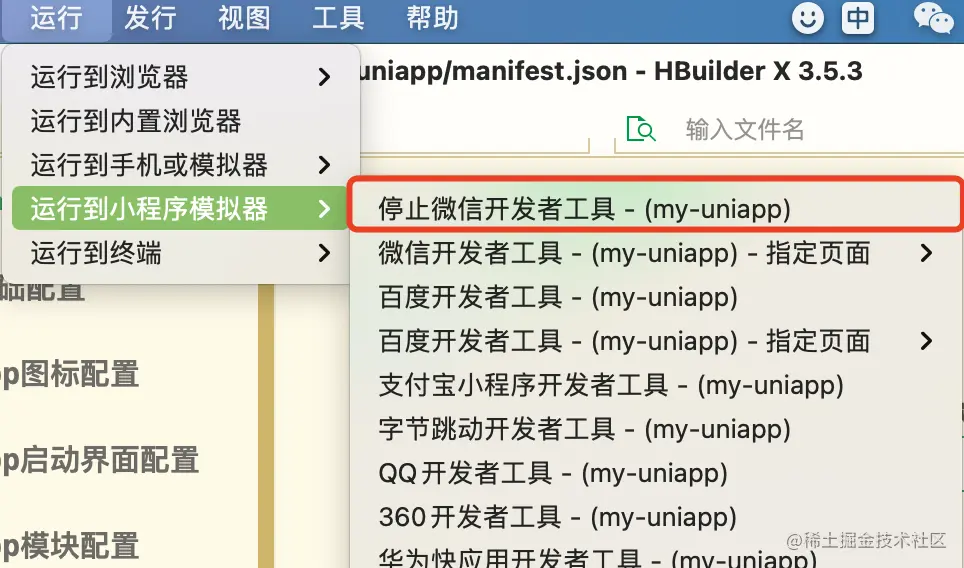
Task: Select 运行到浏览器 menu item
Action: click(x=181, y=77)
